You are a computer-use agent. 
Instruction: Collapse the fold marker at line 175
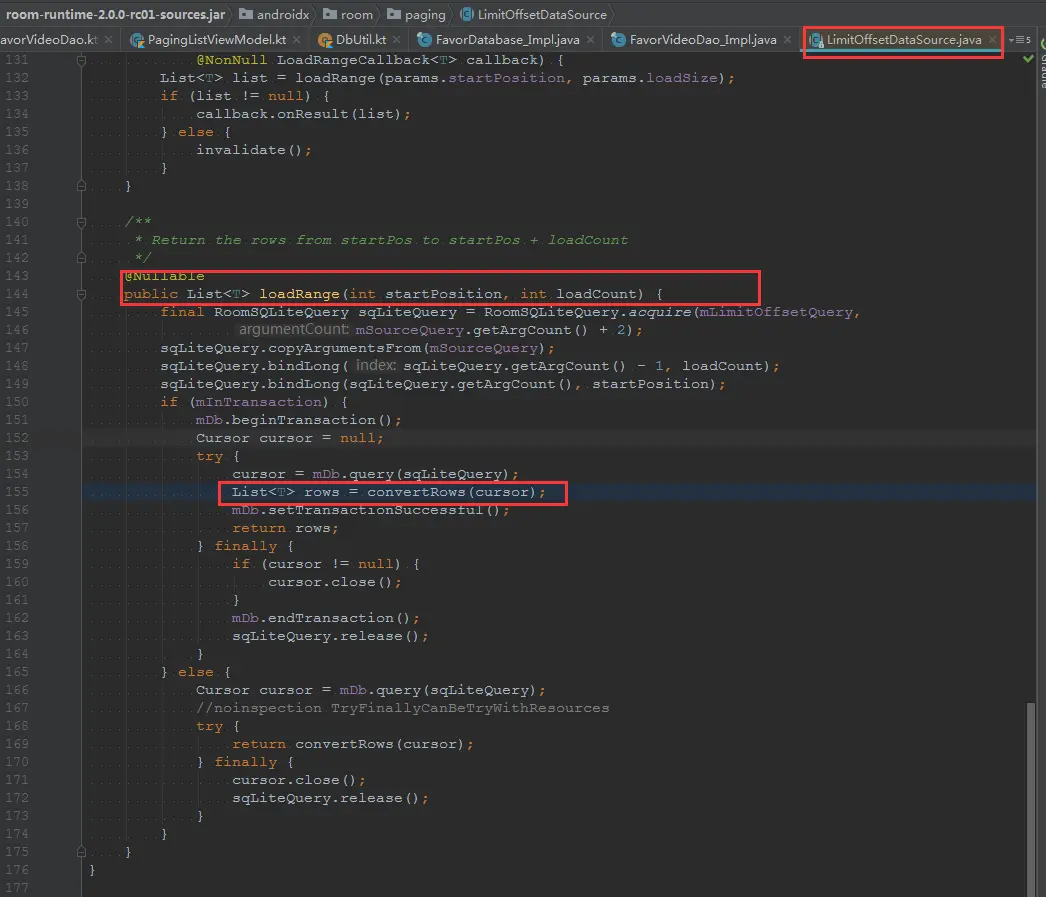[81, 852]
